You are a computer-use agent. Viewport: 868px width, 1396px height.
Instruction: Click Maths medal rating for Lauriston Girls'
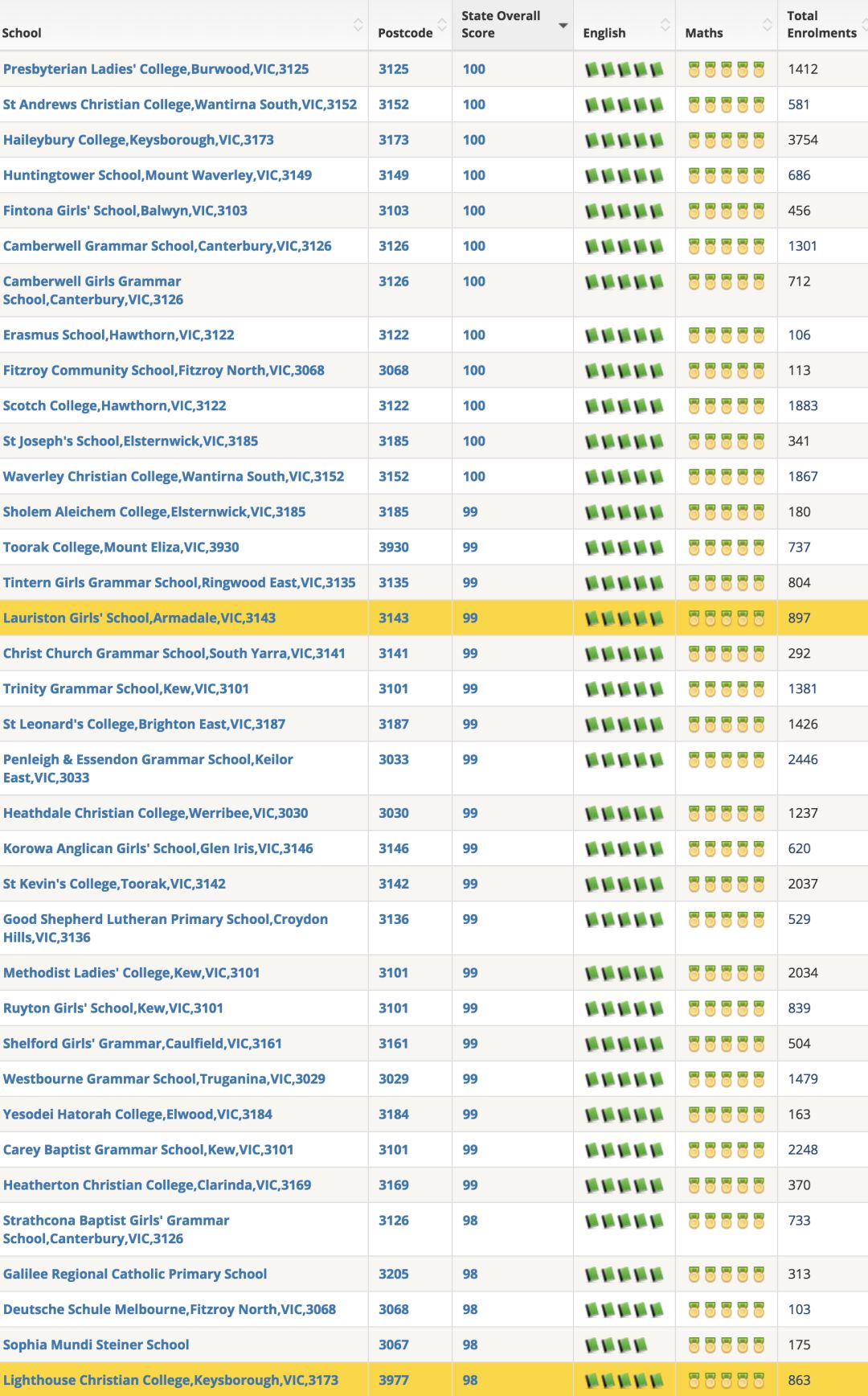tap(727, 618)
